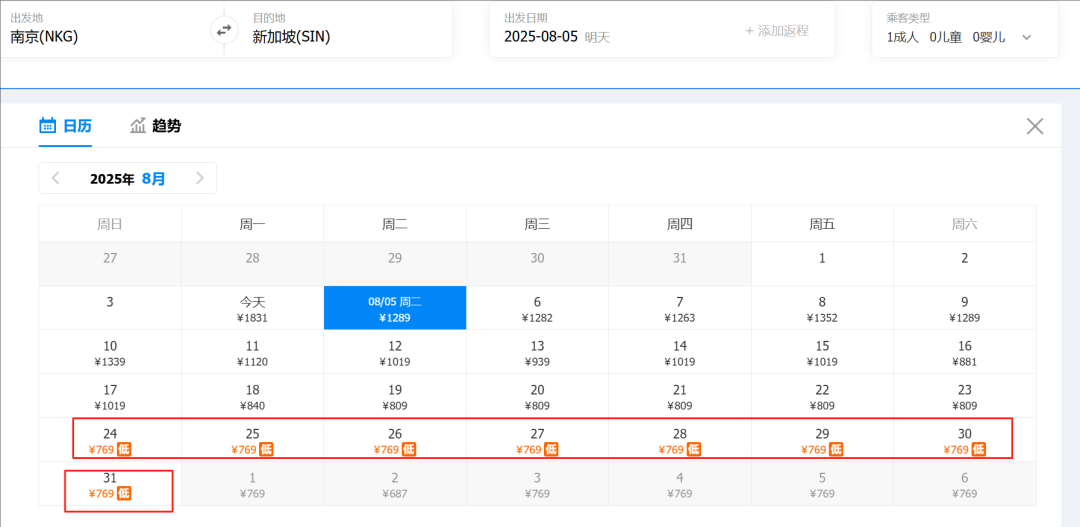1080x527 pixels.
Task: Select August 12 priced ¥1019
Action: (395, 352)
